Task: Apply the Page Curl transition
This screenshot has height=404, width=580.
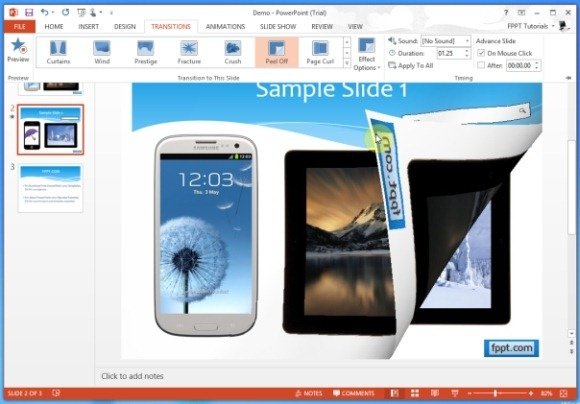Action: pyautogui.click(x=320, y=53)
